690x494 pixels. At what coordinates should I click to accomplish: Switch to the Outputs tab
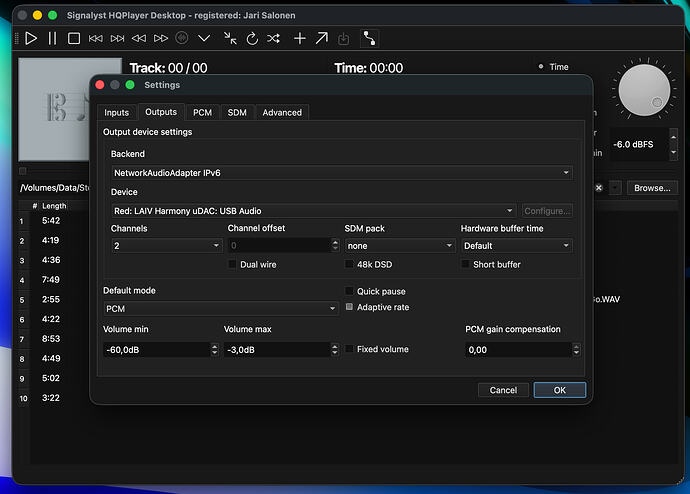click(161, 112)
